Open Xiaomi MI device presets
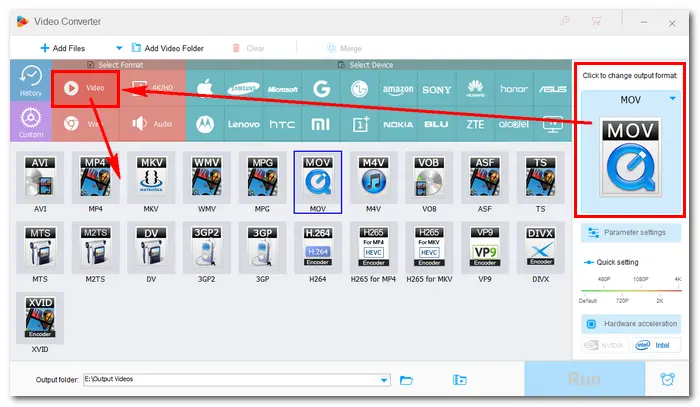Image resolution: width=700 pixels, height=407 pixels. click(x=321, y=124)
